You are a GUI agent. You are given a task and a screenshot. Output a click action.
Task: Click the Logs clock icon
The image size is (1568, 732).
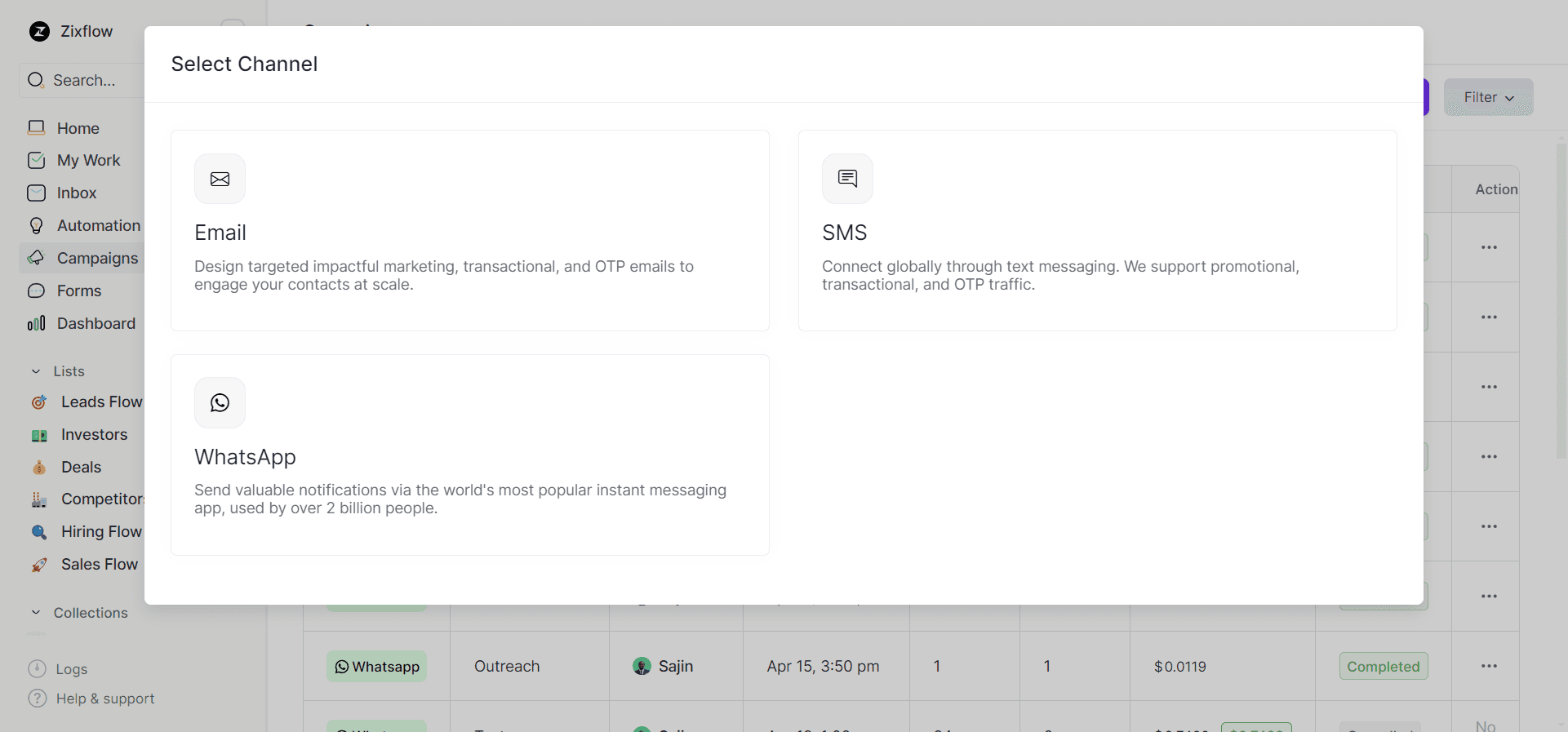[x=37, y=669]
